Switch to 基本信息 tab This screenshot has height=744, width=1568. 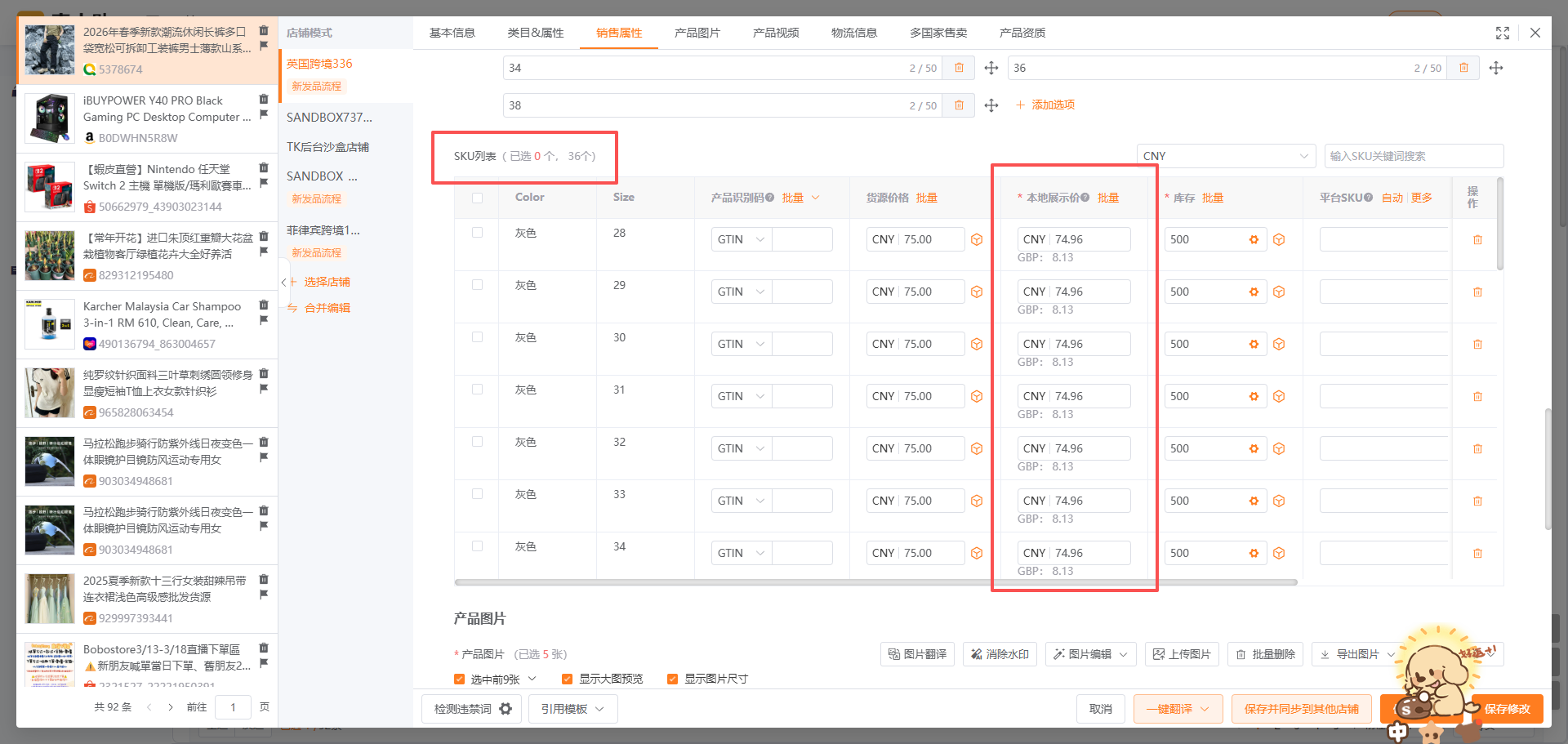452,33
